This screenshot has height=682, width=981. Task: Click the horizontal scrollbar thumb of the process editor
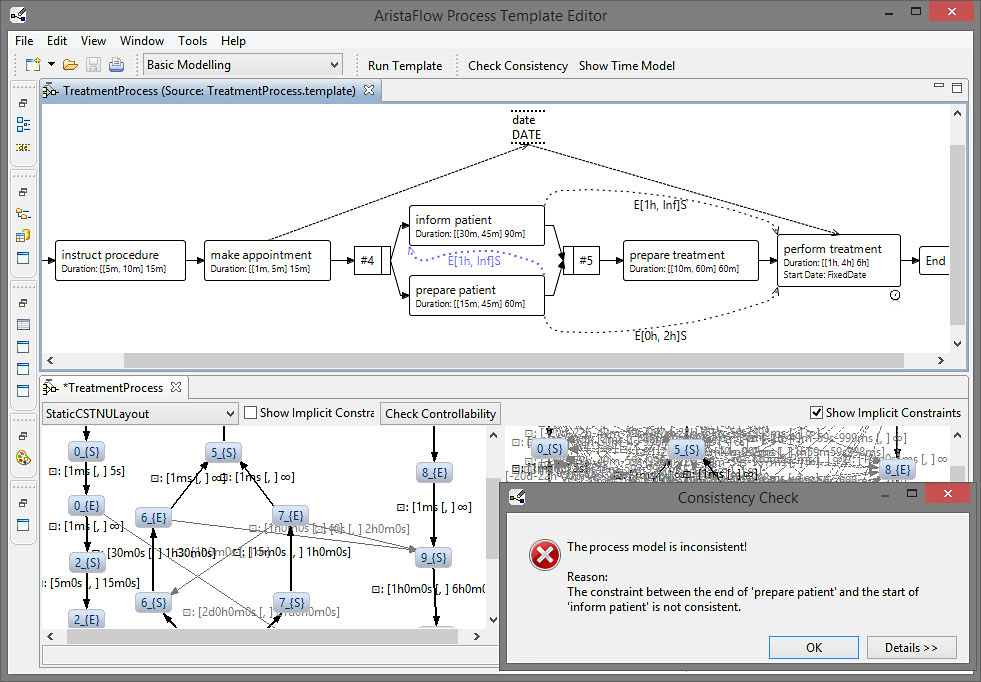(513, 360)
